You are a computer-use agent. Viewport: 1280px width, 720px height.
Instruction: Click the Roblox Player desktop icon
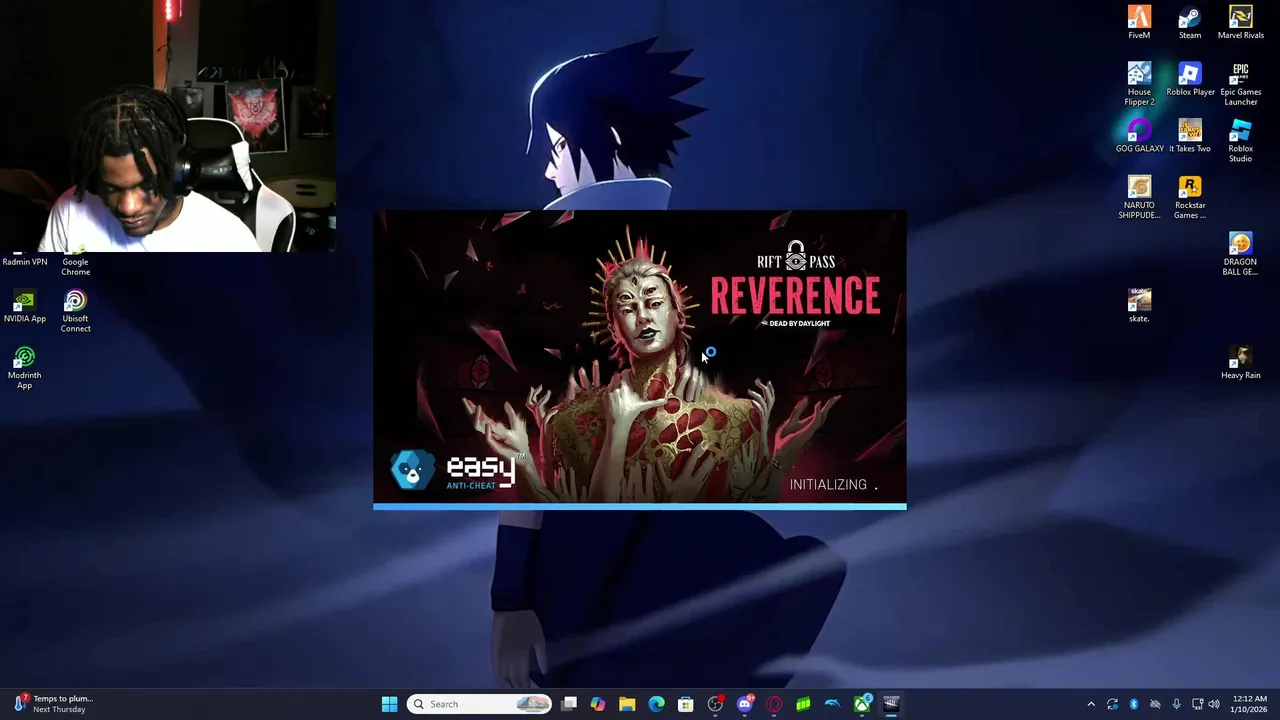[1190, 79]
